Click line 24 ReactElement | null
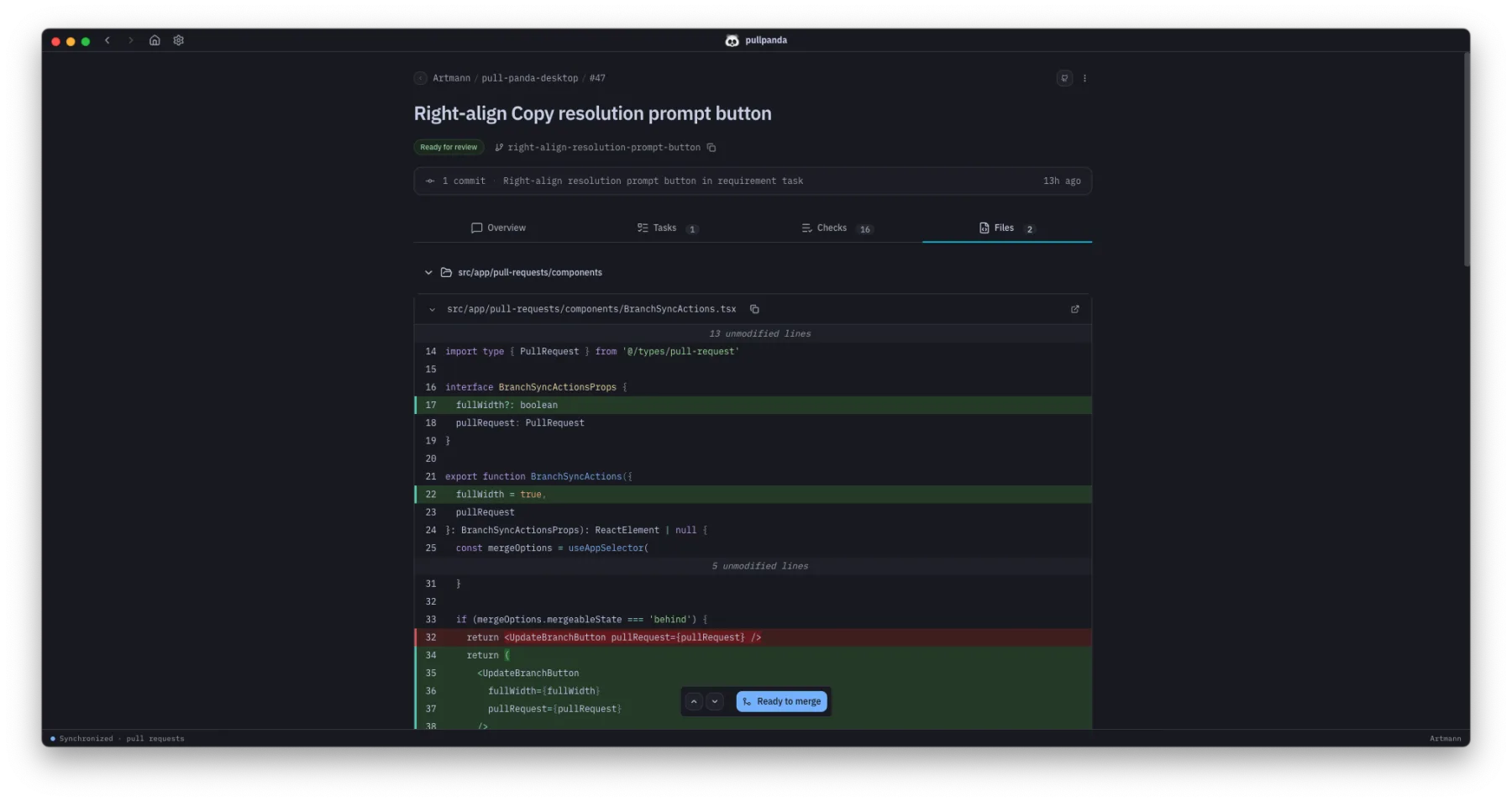The width and height of the screenshot is (1512, 802). pos(753,530)
